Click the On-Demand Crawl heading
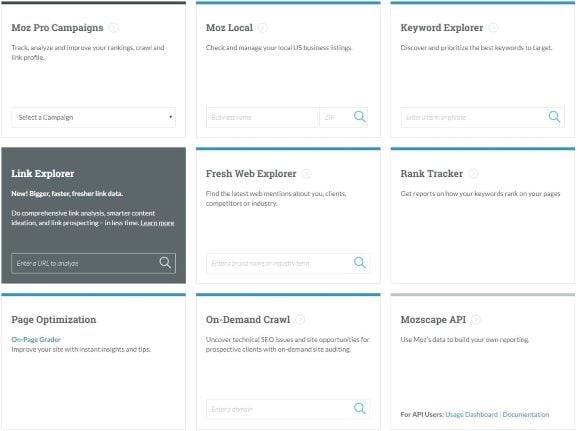Viewport: 578px width, 431px height. (x=248, y=320)
